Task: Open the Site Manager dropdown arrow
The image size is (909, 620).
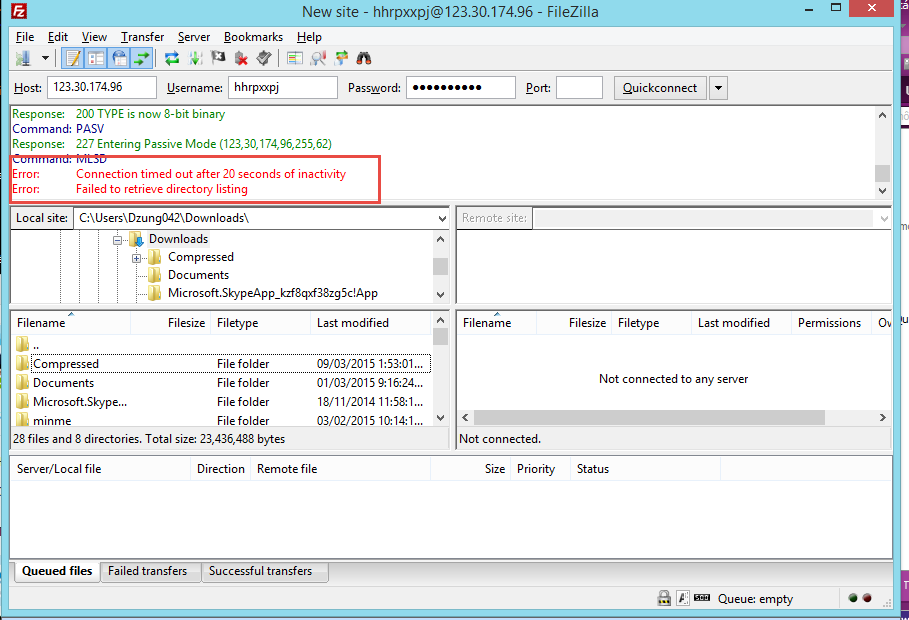Action: click(x=45, y=58)
